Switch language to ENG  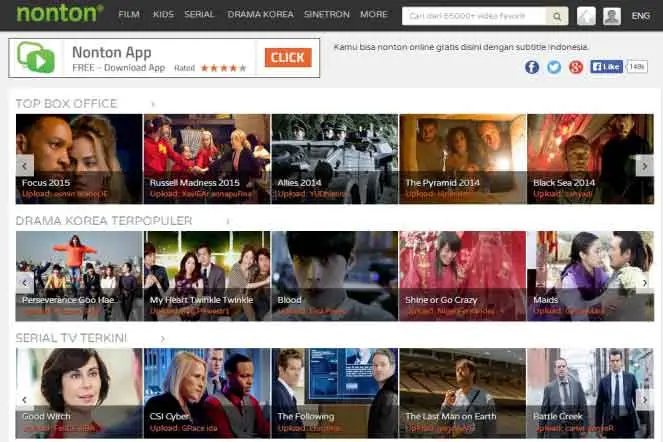(641, 16)
